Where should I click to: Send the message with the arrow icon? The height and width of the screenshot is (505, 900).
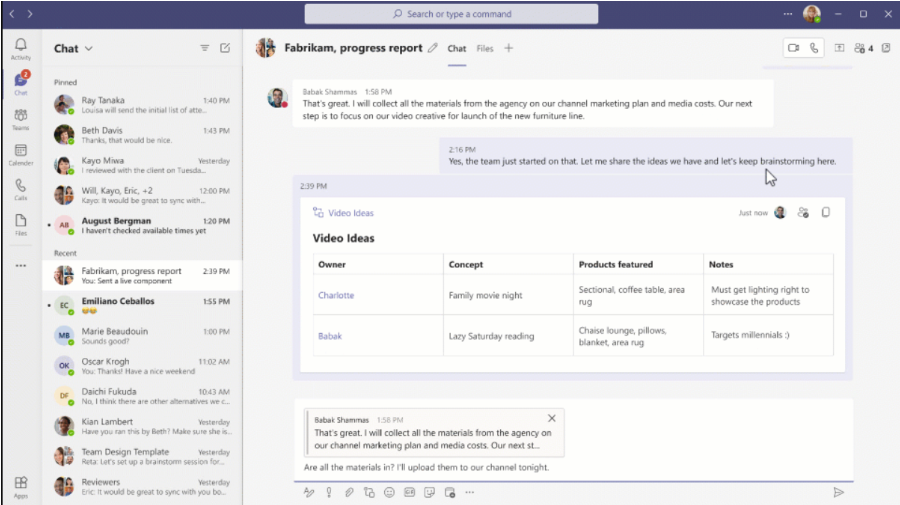pos(838,492)
